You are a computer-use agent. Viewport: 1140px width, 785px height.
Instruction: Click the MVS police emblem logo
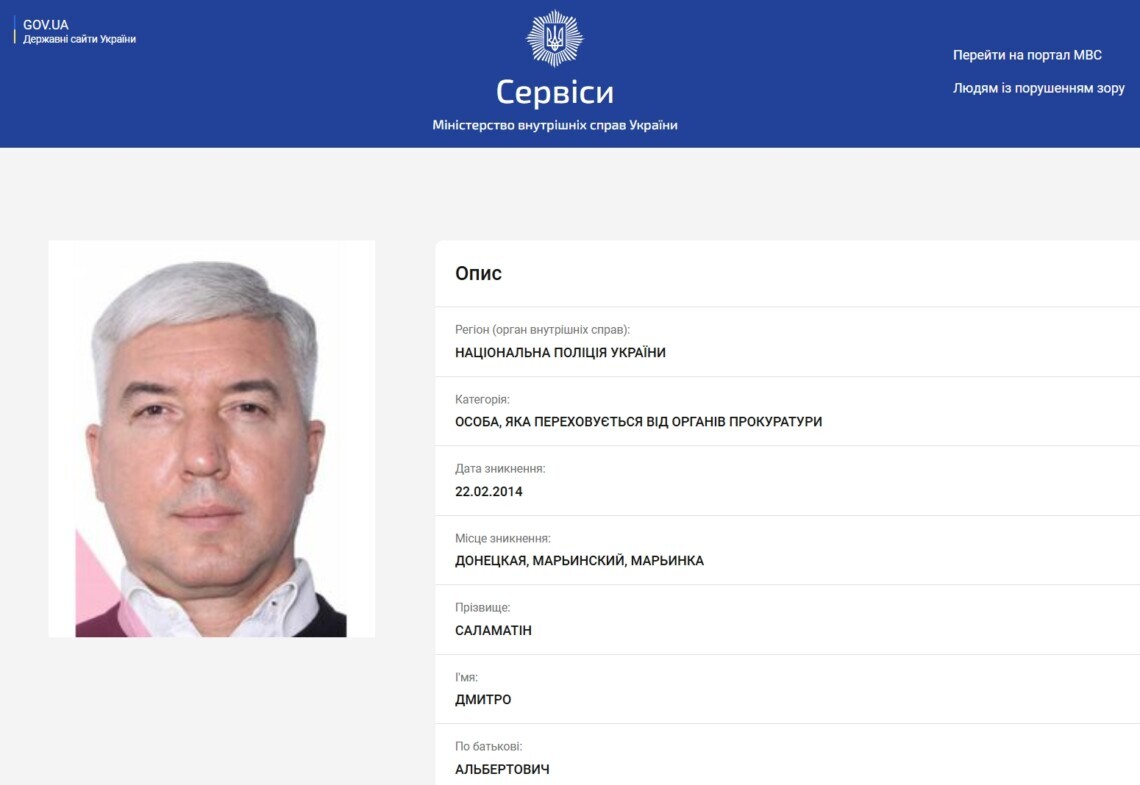[555, 39]
